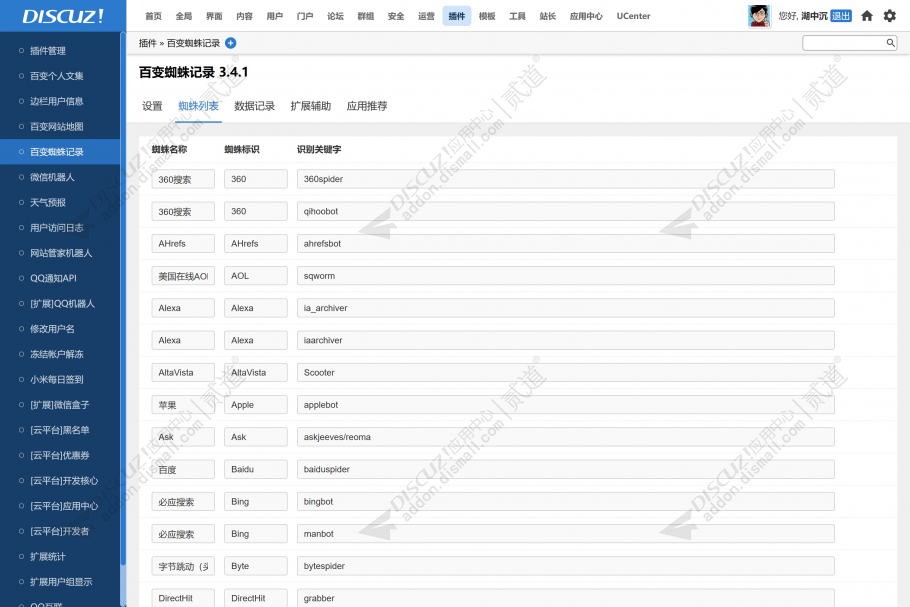The image size is (910, 607).
Task: Open [云平台]优惠券 in the sidebar
Action: pos(60,456)
